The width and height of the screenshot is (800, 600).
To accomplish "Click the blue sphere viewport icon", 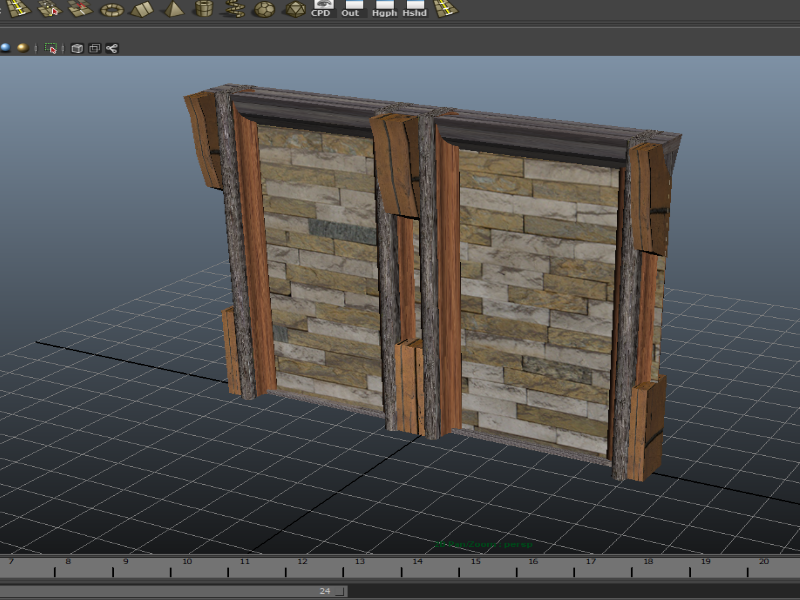I will [5, 47].
